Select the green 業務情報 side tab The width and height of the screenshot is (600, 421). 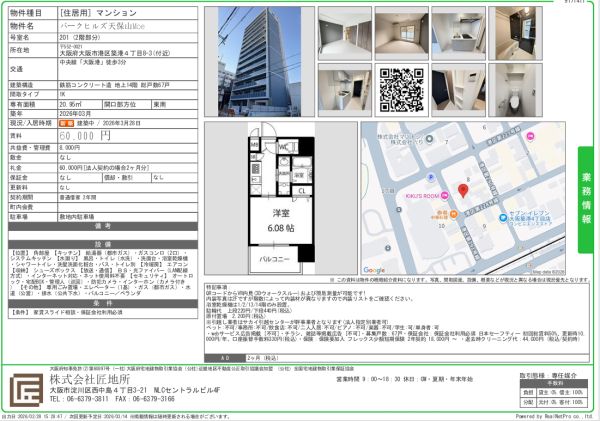[586, 199]
